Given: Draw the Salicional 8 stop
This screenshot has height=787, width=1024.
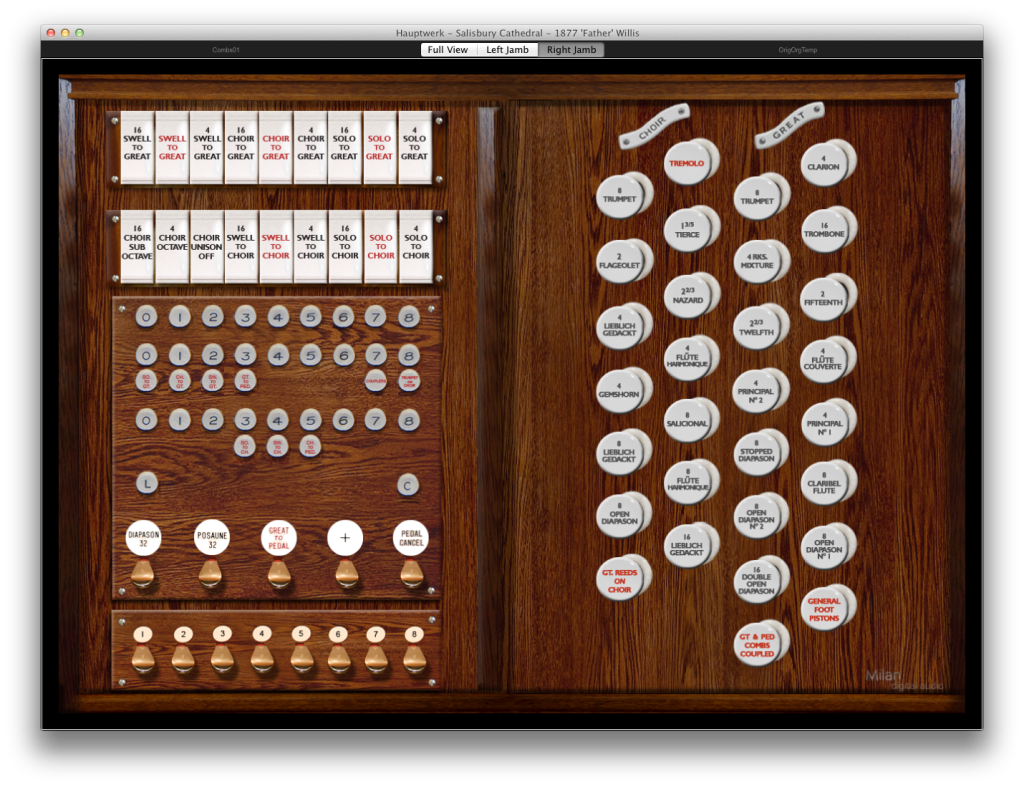Looking at the screenshot, I should click(x=687, y=420).
